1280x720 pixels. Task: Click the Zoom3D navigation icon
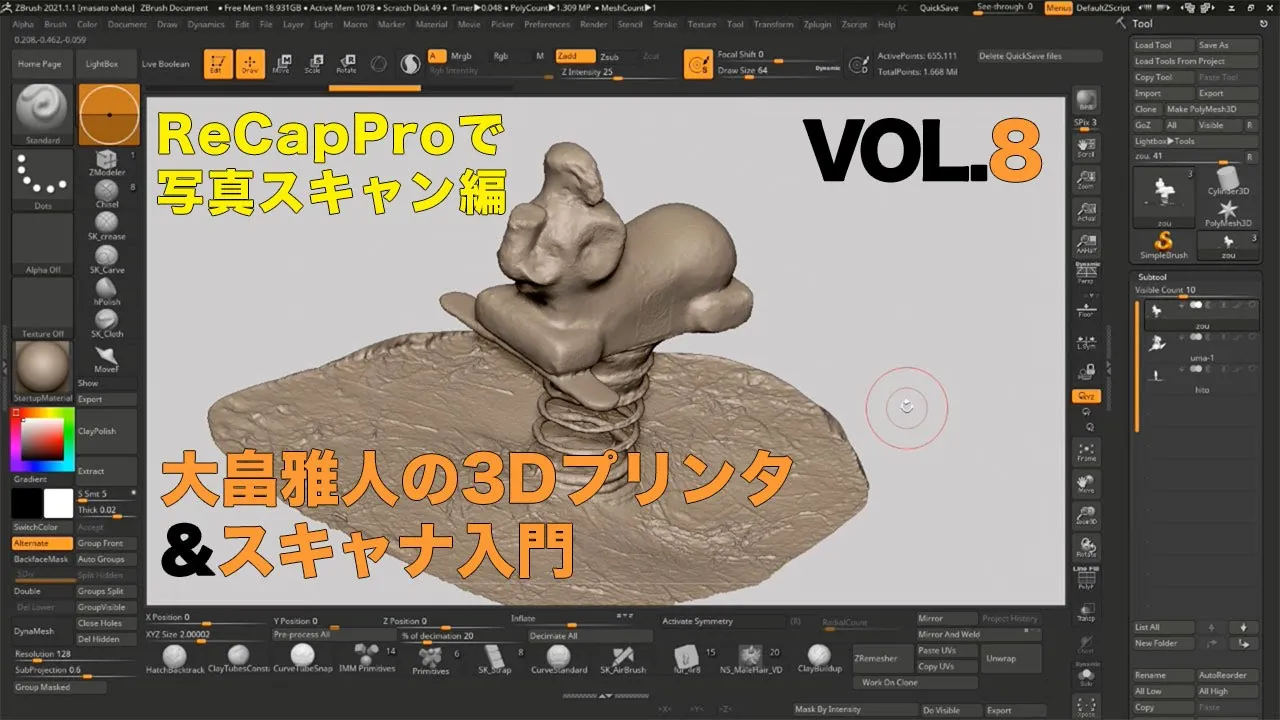point(1085,515)
